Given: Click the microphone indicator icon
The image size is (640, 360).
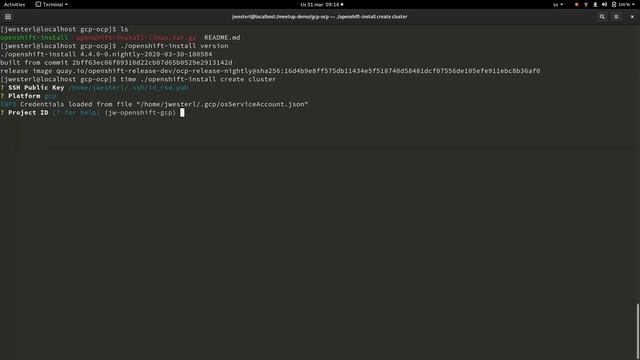Looking at the screenshot, I should coord(595,4).
